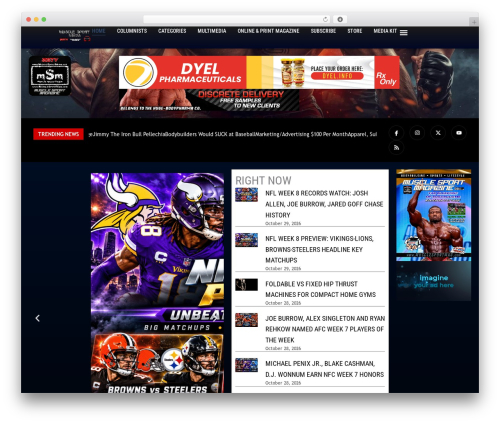The height and width of the screenshot is (423, 500).
Task: Open Michael Penix Jr. NFC Week 7 article
Action: click(324, 369)
